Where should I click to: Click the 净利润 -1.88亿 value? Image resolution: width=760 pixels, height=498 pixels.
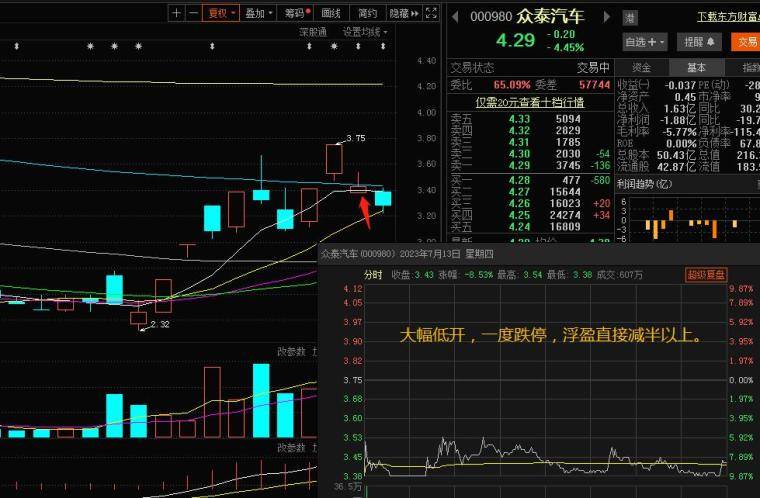pyautogui.click(x=678, y=120)
